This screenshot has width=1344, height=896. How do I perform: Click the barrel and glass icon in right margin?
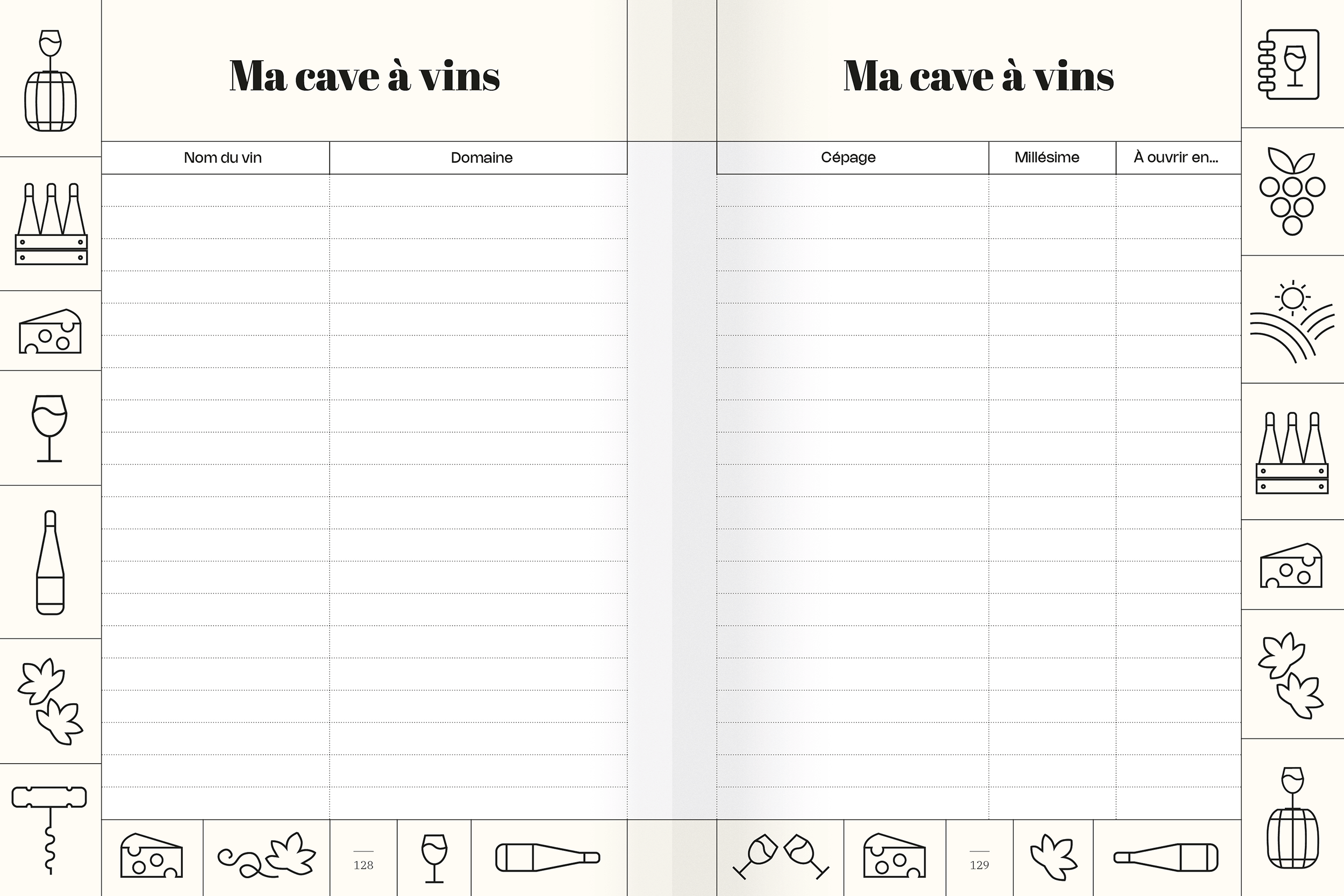(x=1292, y=817)
